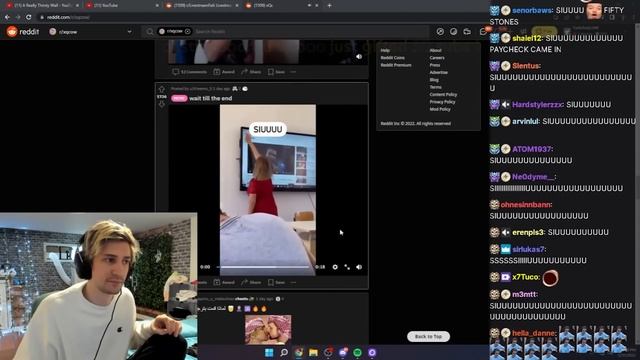
Task: Save the upper post
Action: (x=276, y=72)
